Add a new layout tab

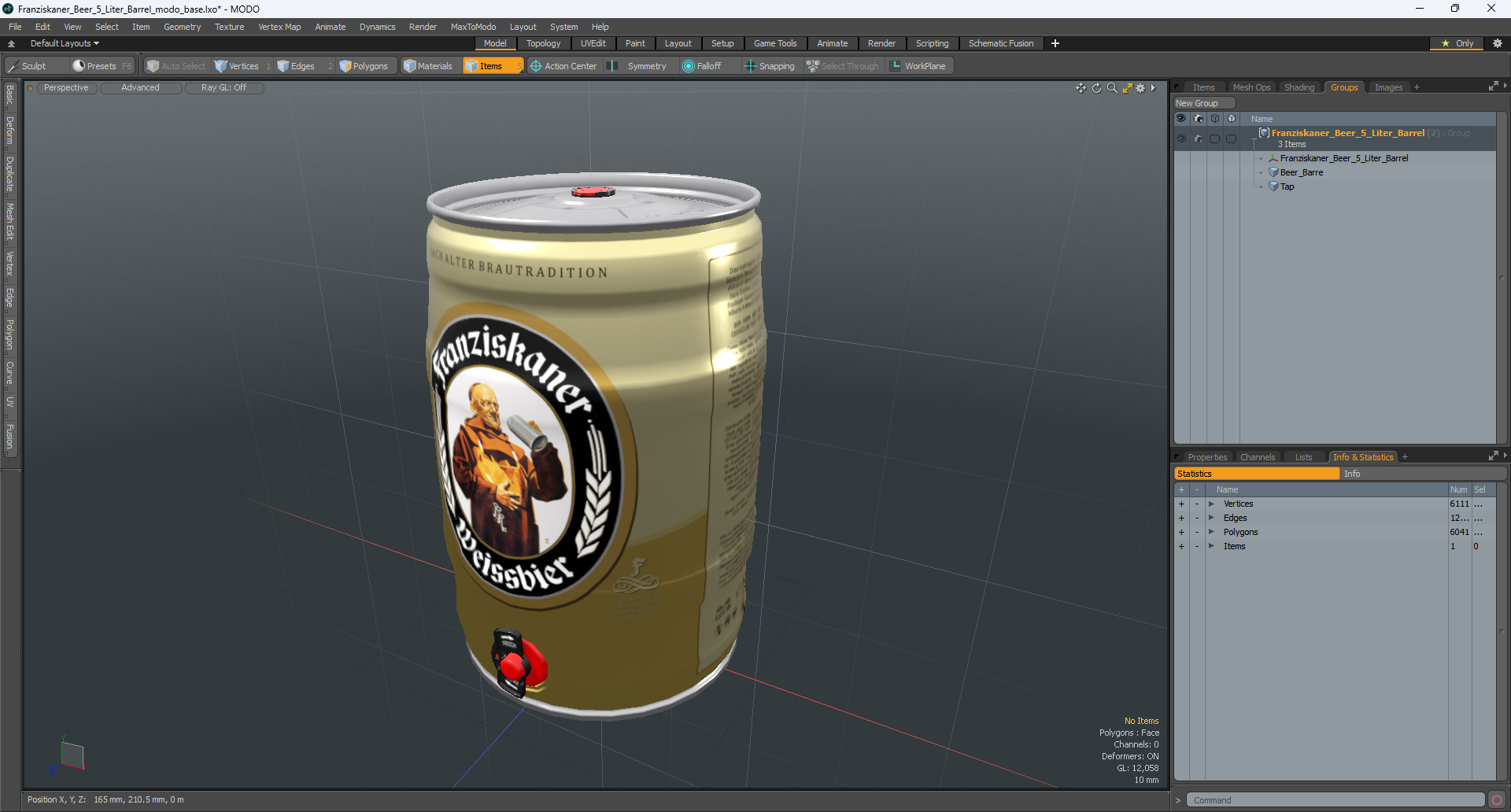(x=1055, y=43)
